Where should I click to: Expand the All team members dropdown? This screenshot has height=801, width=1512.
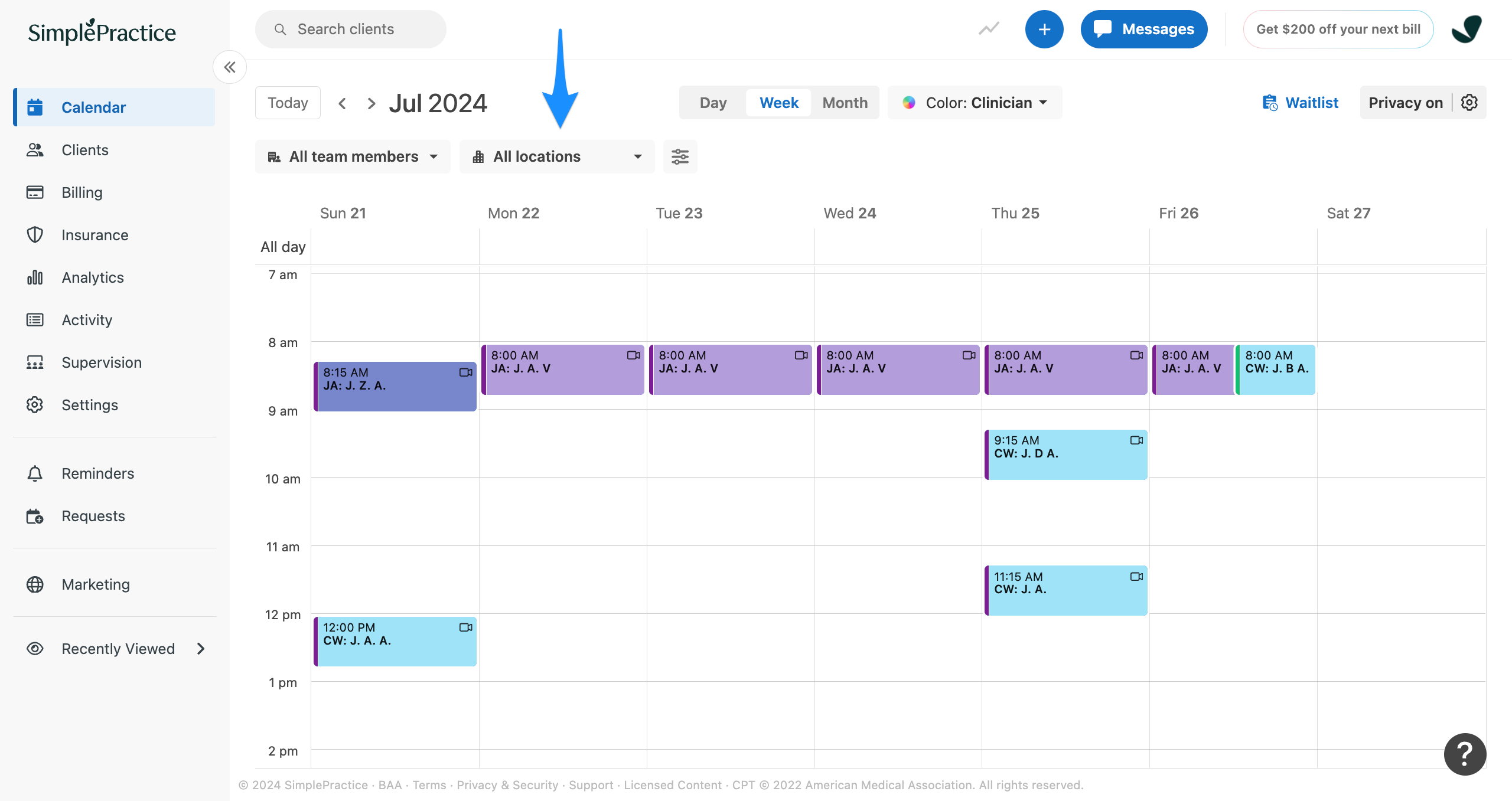[x=353, y=156]
